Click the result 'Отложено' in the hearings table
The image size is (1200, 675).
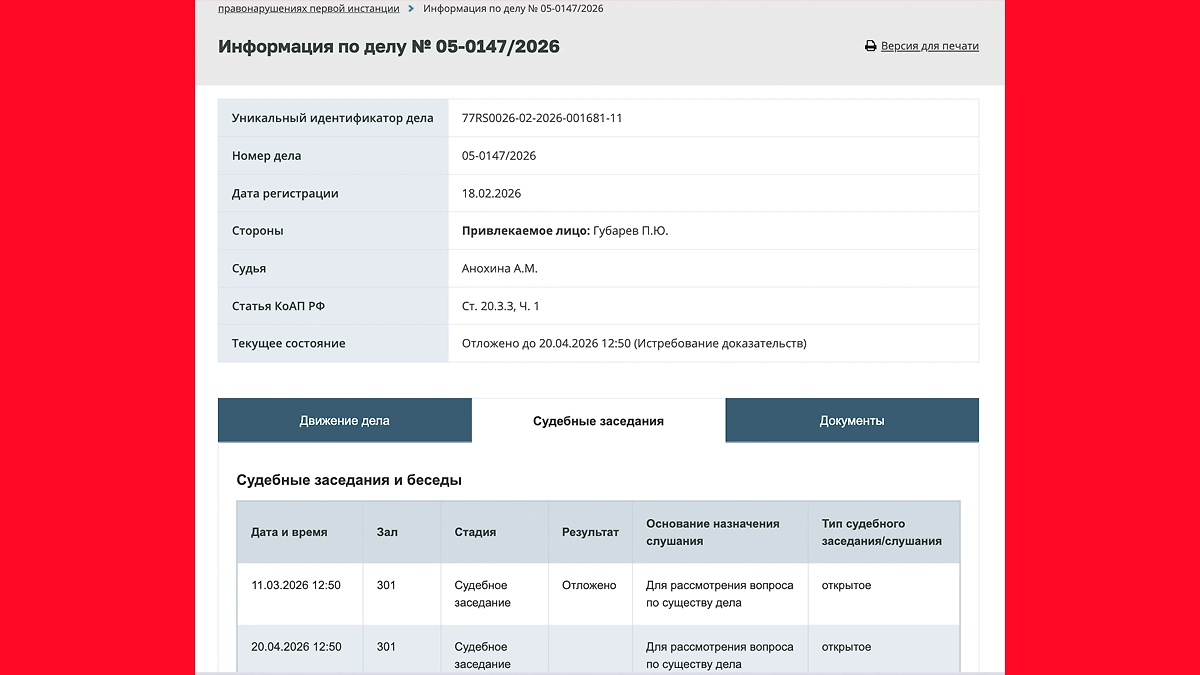pos(590,585)
